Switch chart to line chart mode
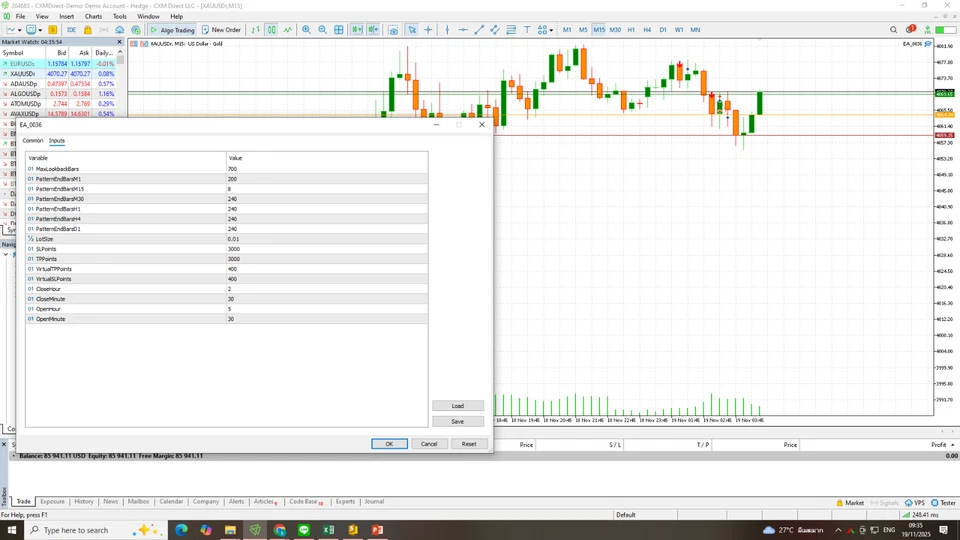Viewport: 960px width, 540px height. [287, 29]
